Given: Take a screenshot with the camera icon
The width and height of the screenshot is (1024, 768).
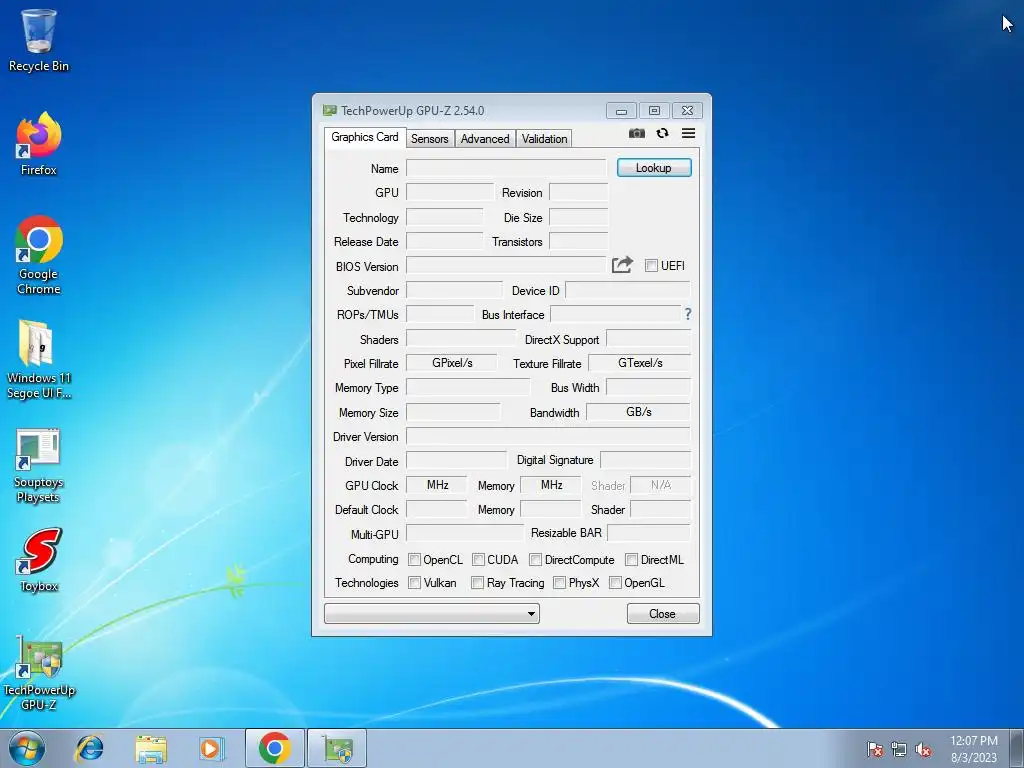Looking at the screenshot, I should 637,133.
